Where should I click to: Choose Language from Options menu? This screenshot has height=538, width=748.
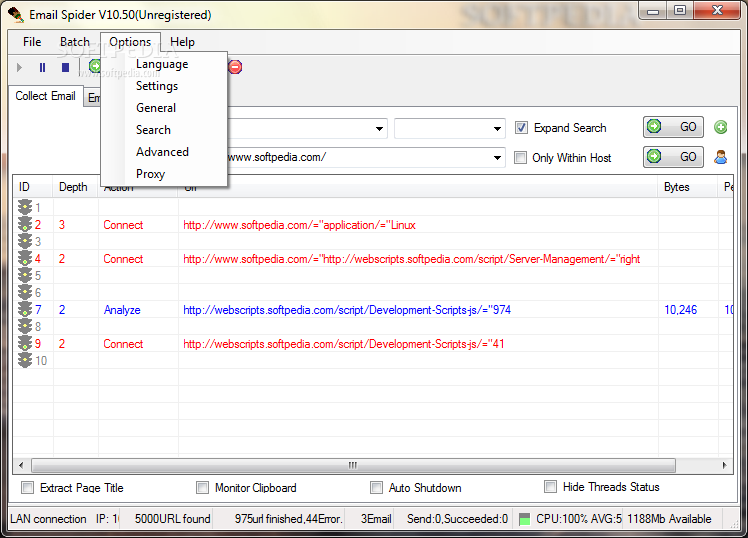click(162, 64)
